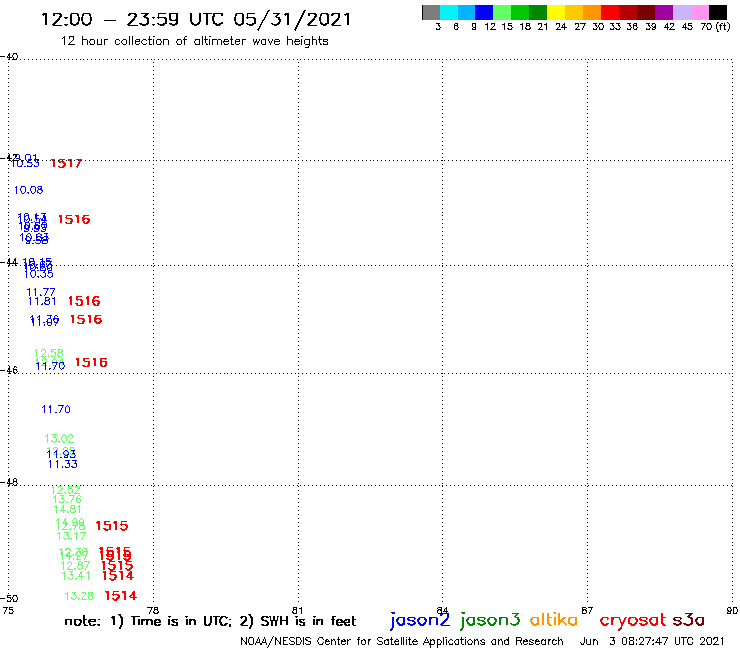Screen dimensions: 740x650
Task: Click the '24' label under the color scale
Action: [x=561, y=27]
